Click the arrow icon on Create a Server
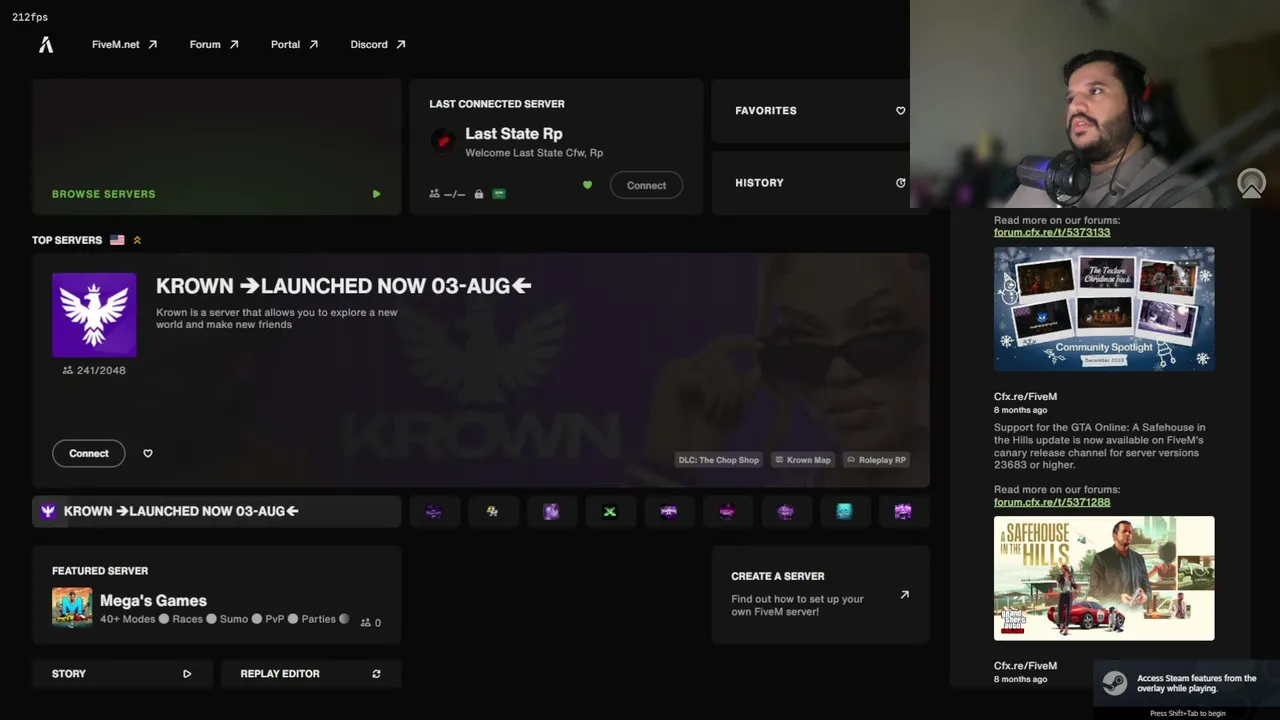Viewport: 1280px width, 720px height. coord(904,594)
